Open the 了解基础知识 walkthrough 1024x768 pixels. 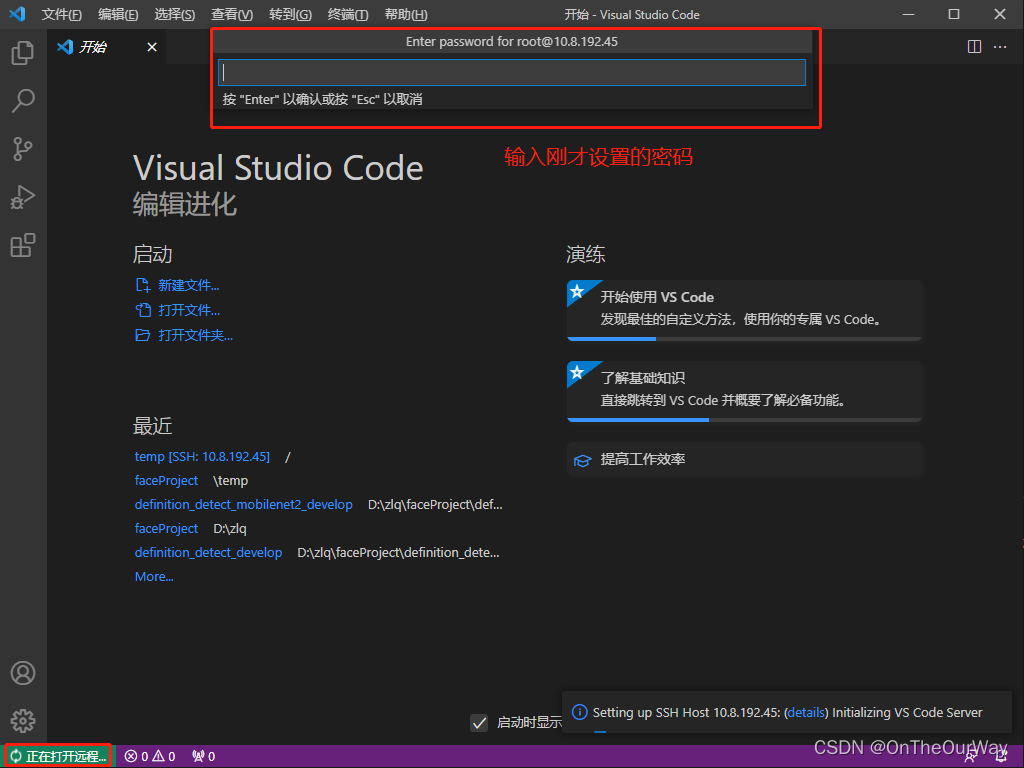click(x=744, y=392)
